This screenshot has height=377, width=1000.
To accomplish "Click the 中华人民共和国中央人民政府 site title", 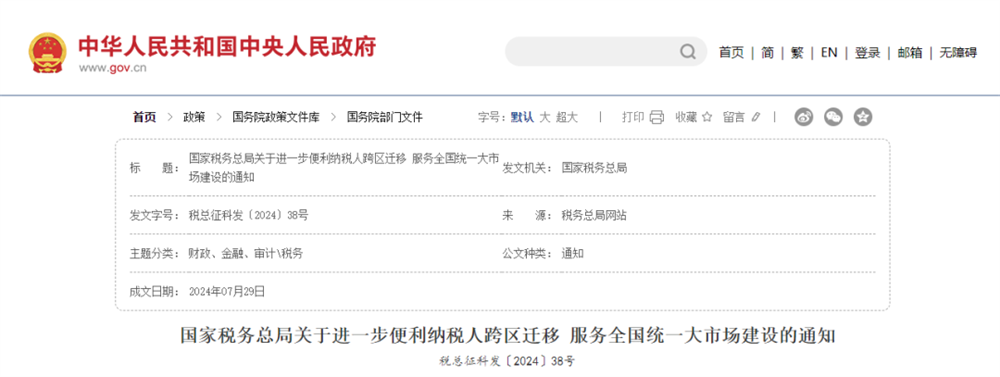I will tap(228, 46).
